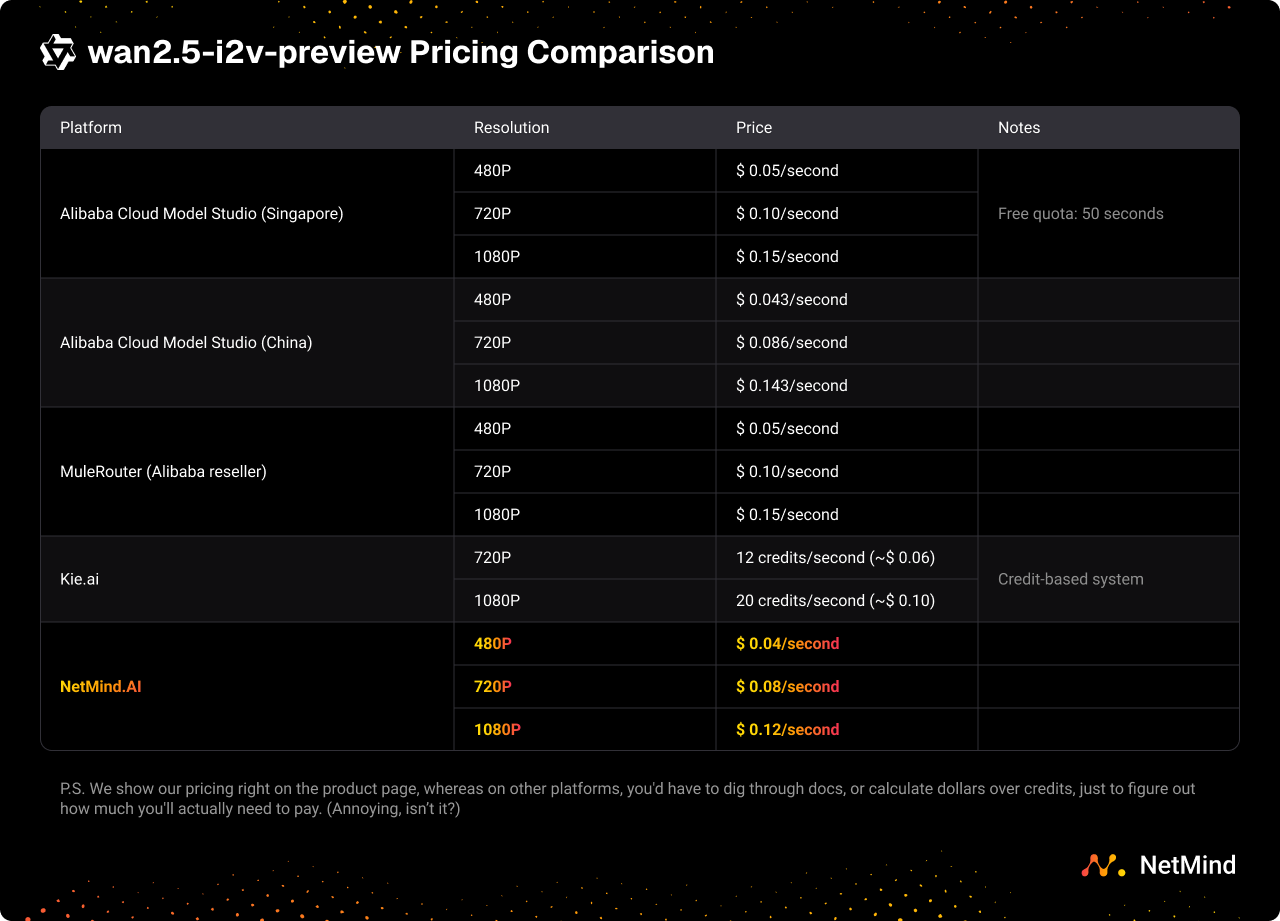Select Alibaba Cloud Model Studio (China) cell

186,343
